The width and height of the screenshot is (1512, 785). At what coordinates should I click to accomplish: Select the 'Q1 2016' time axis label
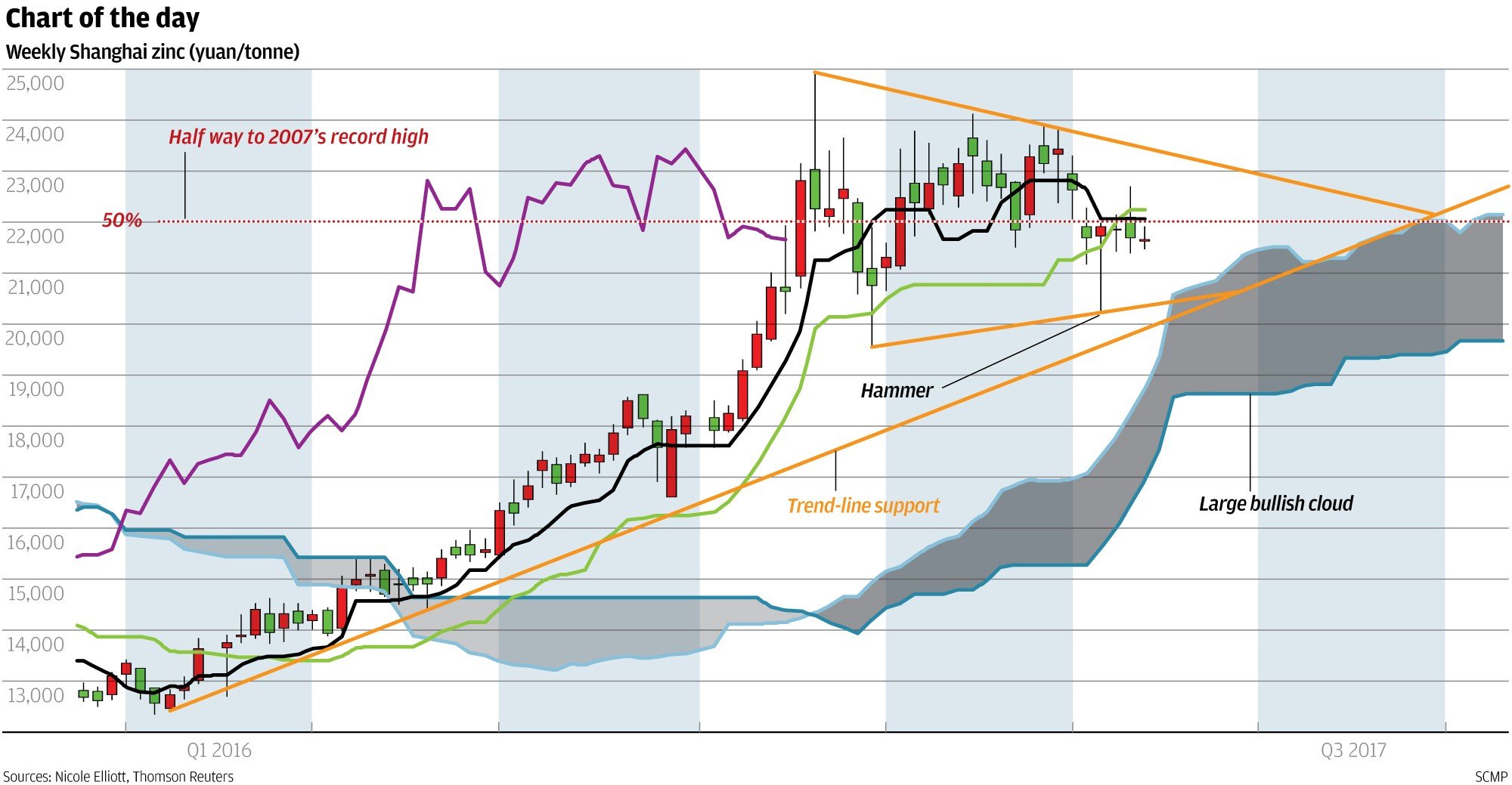218,750
